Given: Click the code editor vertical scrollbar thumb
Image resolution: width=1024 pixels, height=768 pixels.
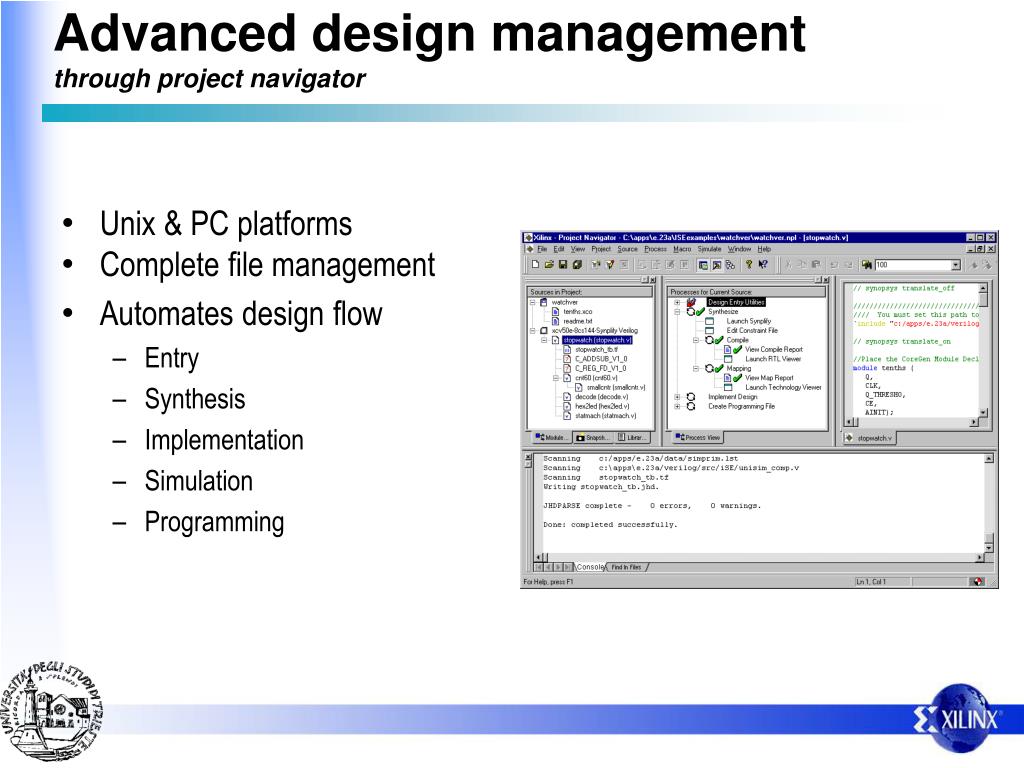Looking at the screenshot, I should coord(983,300).
